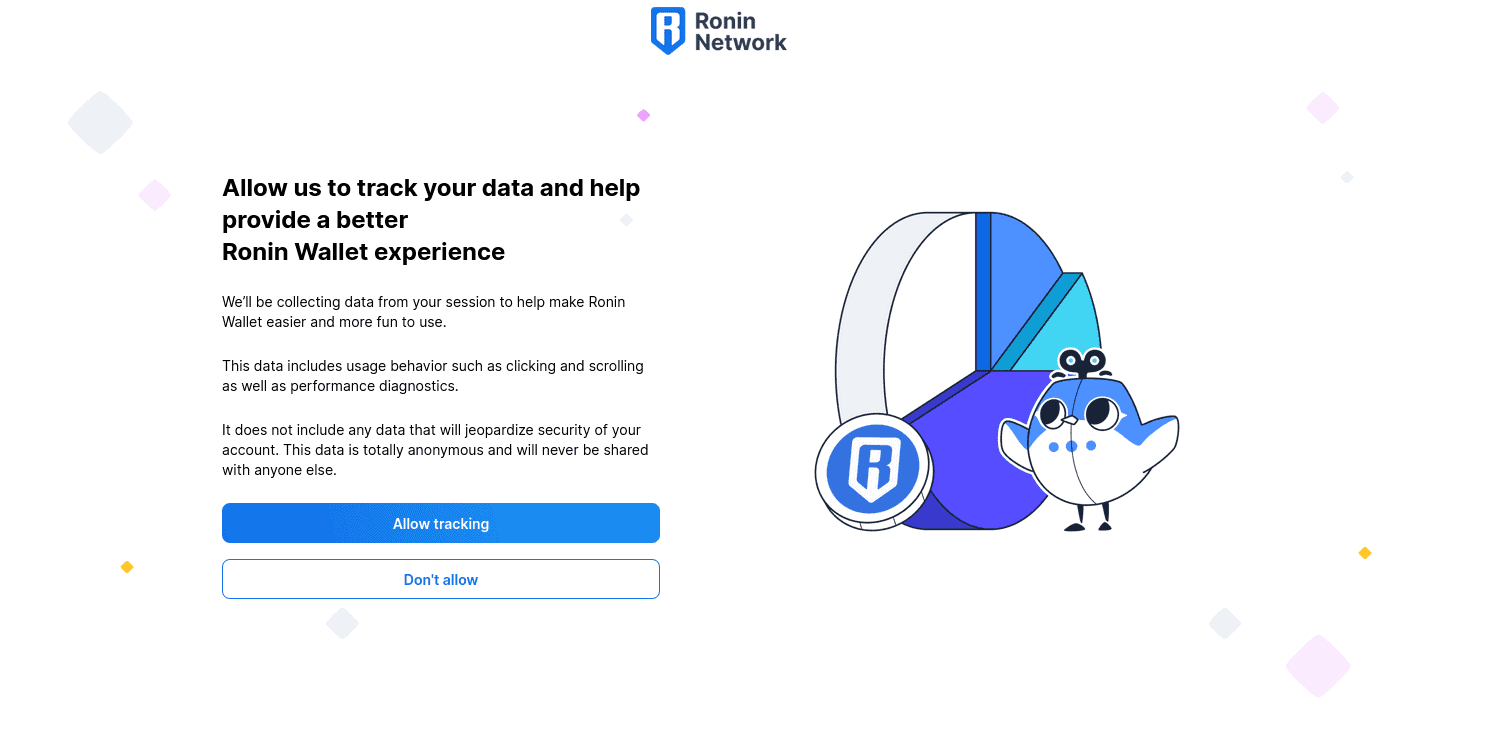Click the paragraph about collecting session data
The image size is (1493, 732).
[423, 312]
